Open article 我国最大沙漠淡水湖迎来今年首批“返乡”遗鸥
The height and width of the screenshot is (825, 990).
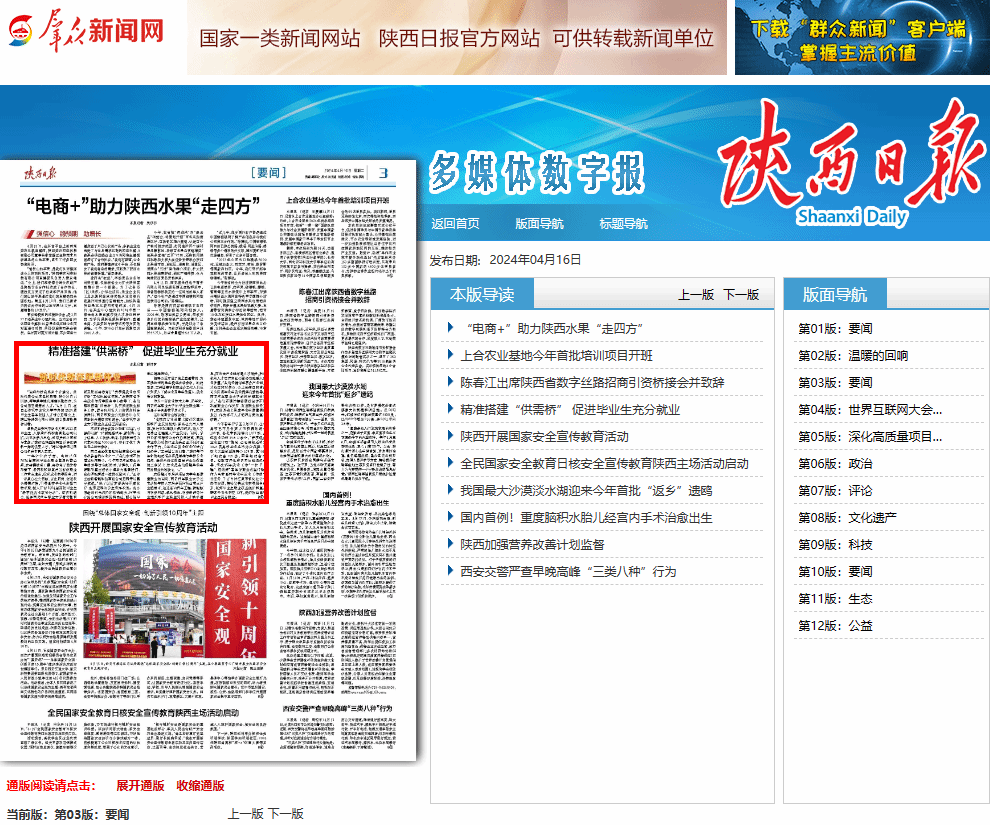pyautogui.click(x=586, y=490)
